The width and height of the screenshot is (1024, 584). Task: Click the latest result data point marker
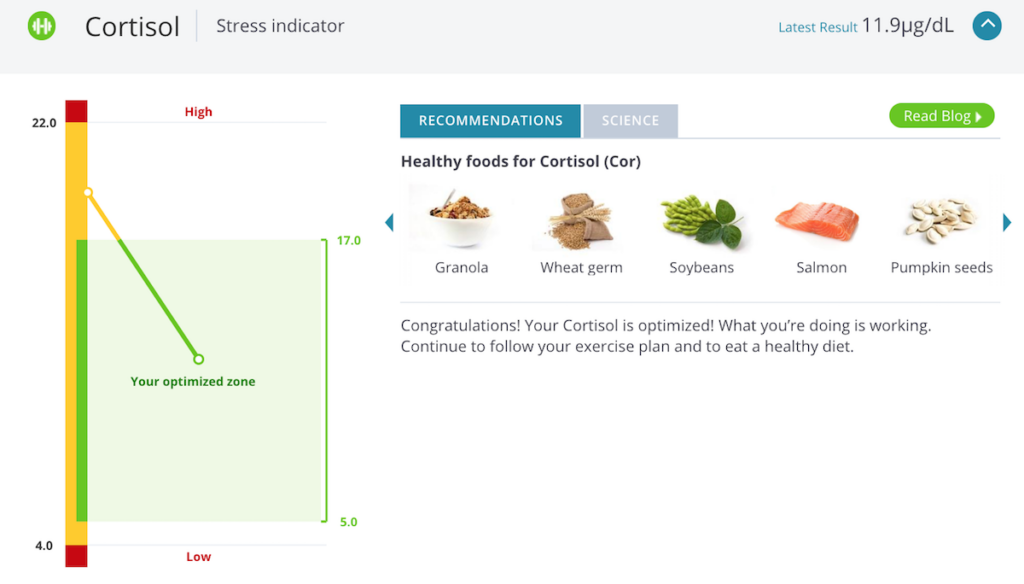pos(198,359)
